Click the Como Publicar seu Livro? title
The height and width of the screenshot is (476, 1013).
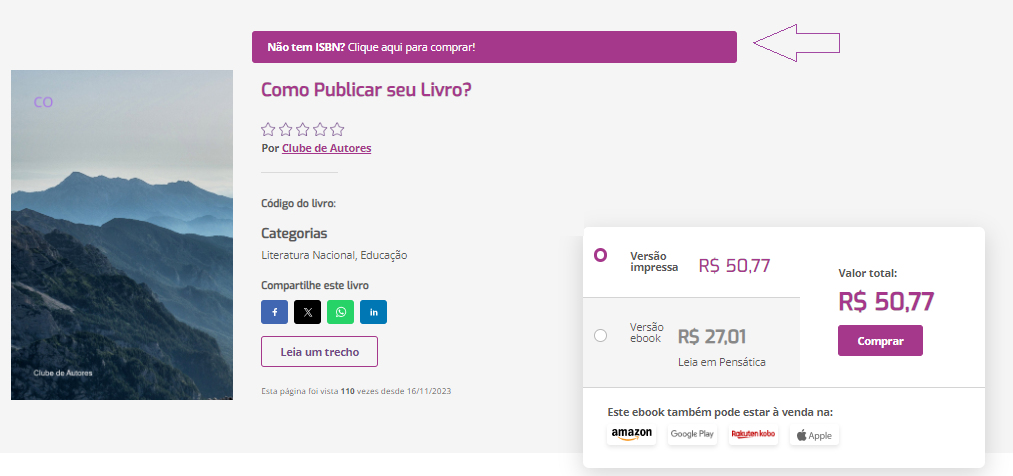[x=366, y=89]
